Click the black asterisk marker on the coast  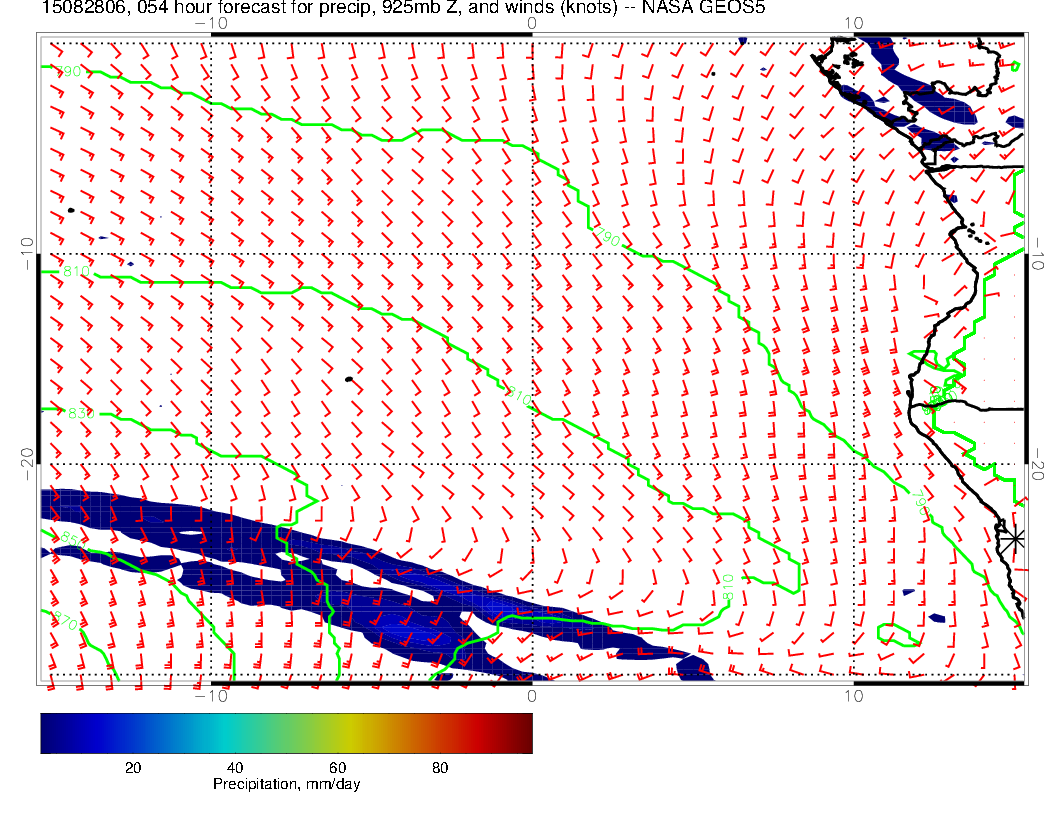[x=1015, y=538]
